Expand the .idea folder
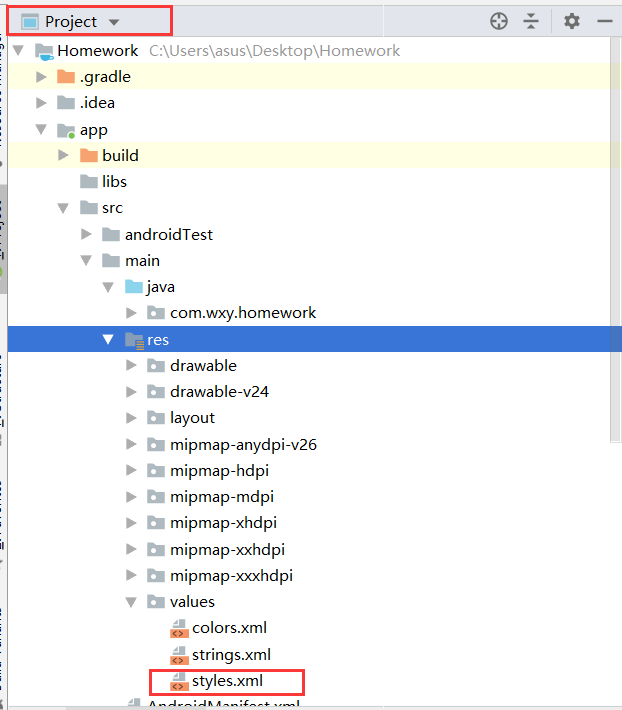Screen dimensions: 622x710 41,103
